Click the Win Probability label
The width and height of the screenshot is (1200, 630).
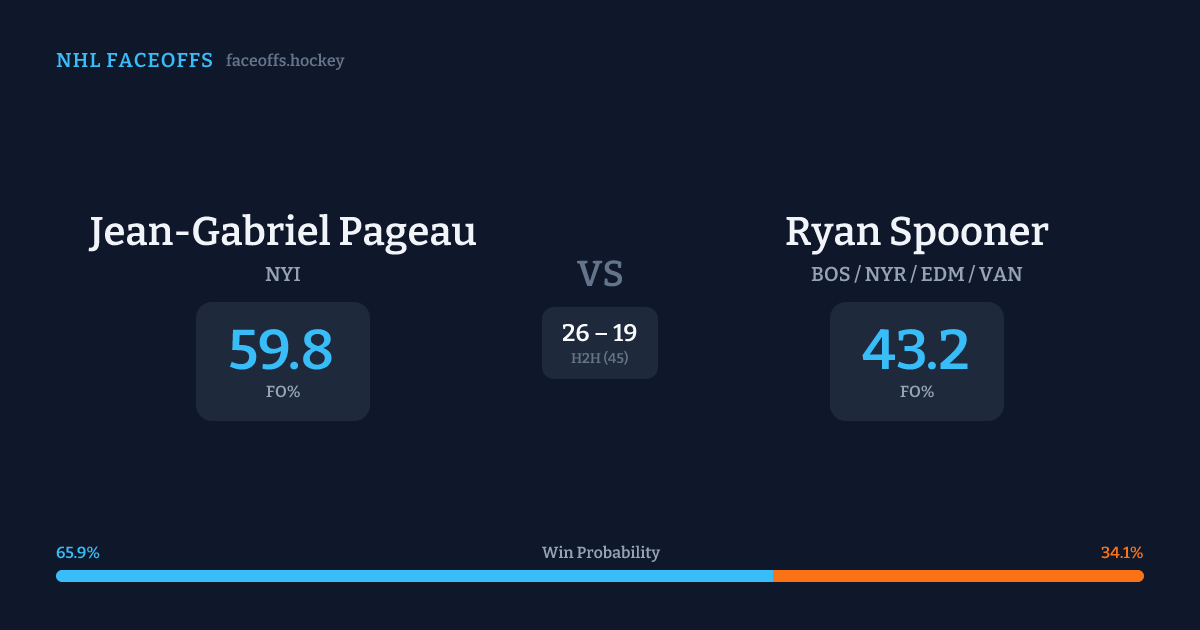[600, 553]
